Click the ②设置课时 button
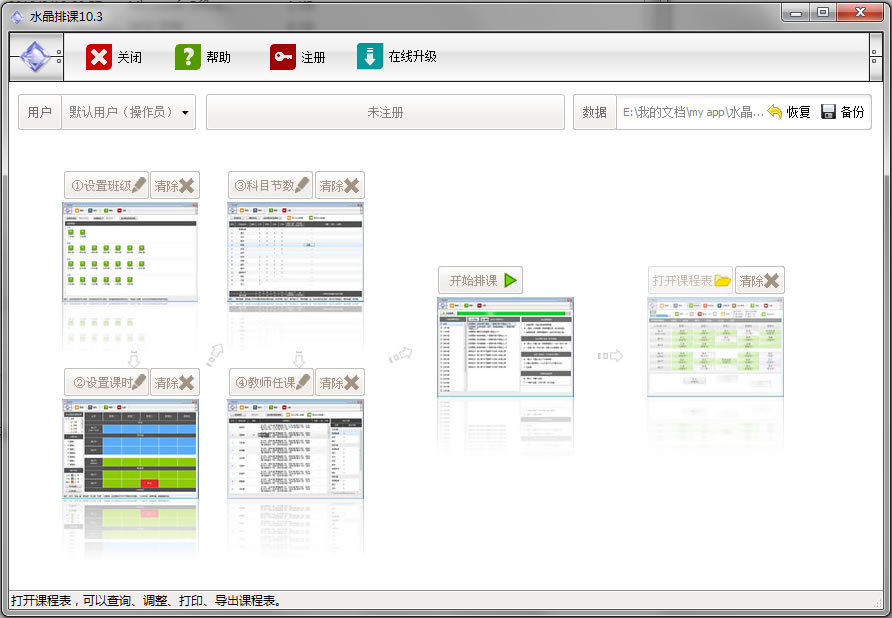 tap(106, 382)
